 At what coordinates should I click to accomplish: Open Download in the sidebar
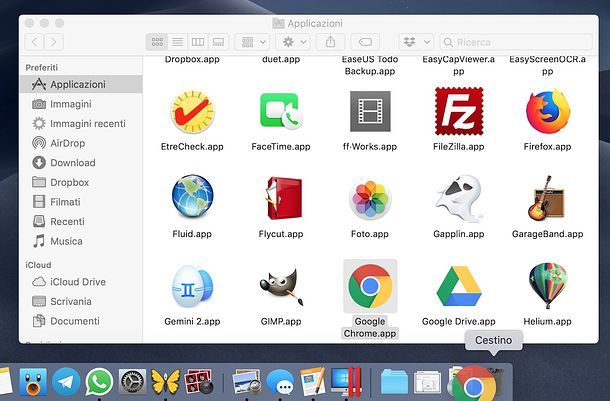coord(81,163)
